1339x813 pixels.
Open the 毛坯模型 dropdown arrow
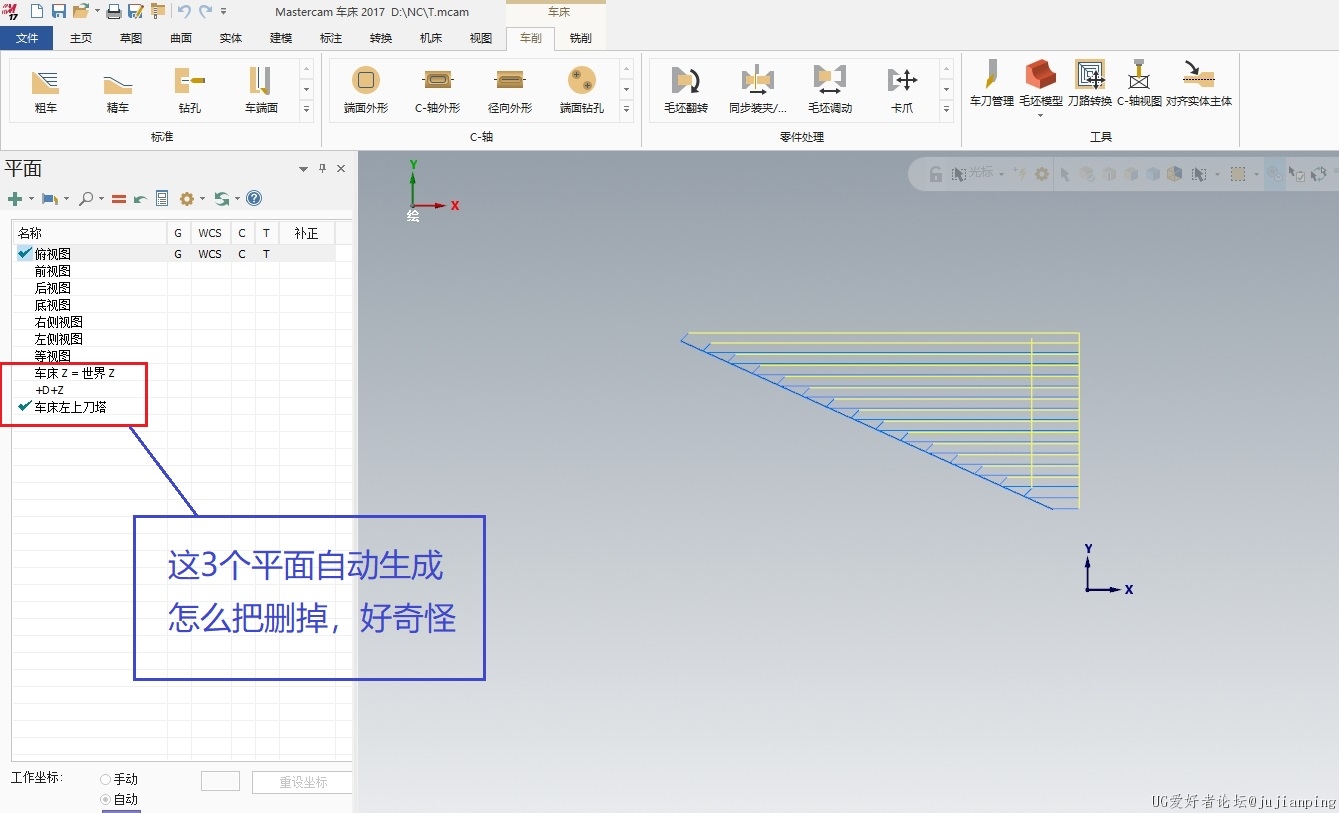point(1041,115)
